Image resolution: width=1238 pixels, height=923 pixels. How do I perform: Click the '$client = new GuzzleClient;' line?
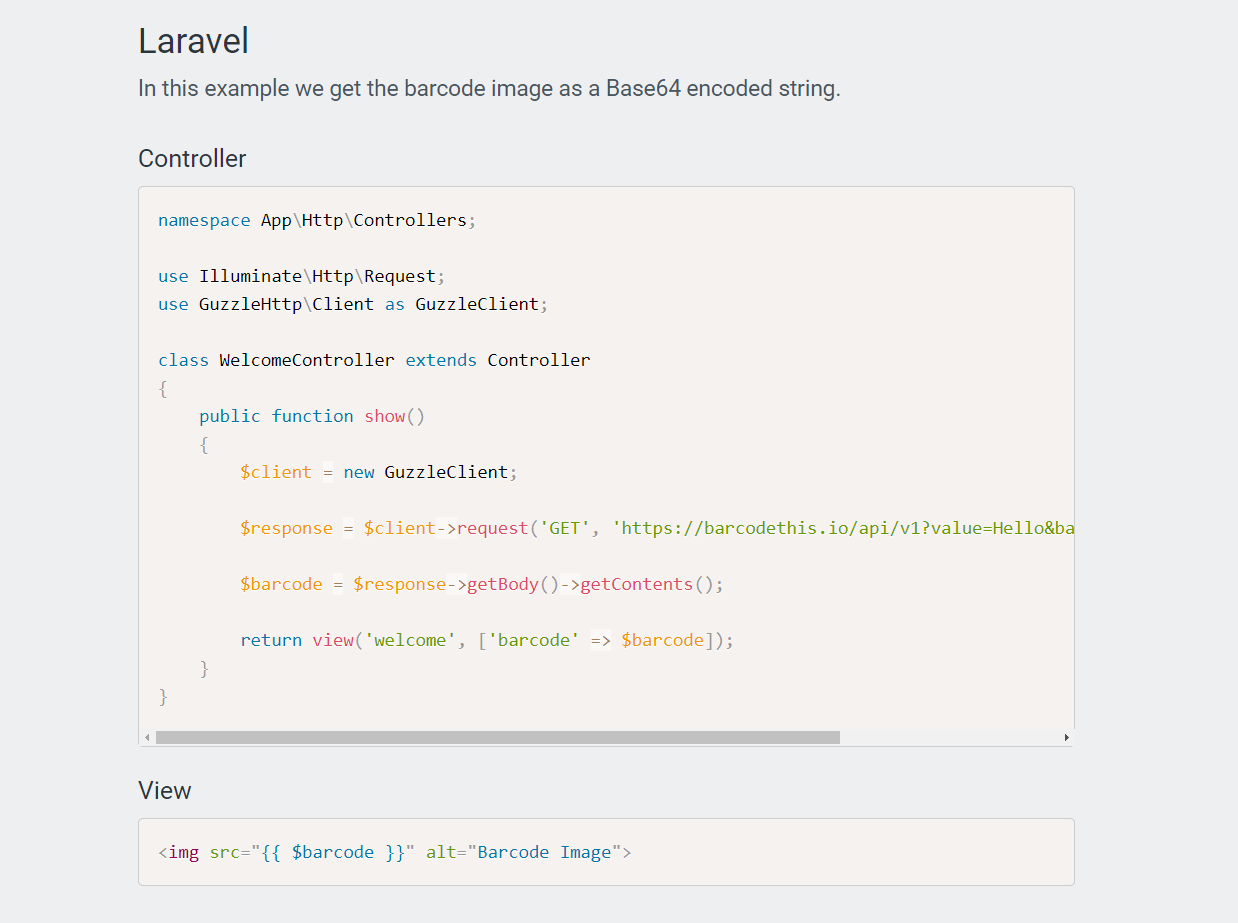[379, 472]
